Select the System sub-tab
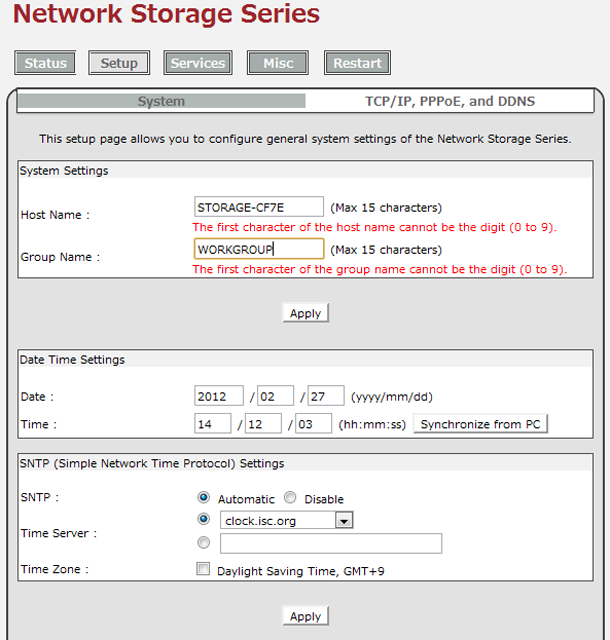The width and height of the screenshot is (610, 640). point(161,101)
